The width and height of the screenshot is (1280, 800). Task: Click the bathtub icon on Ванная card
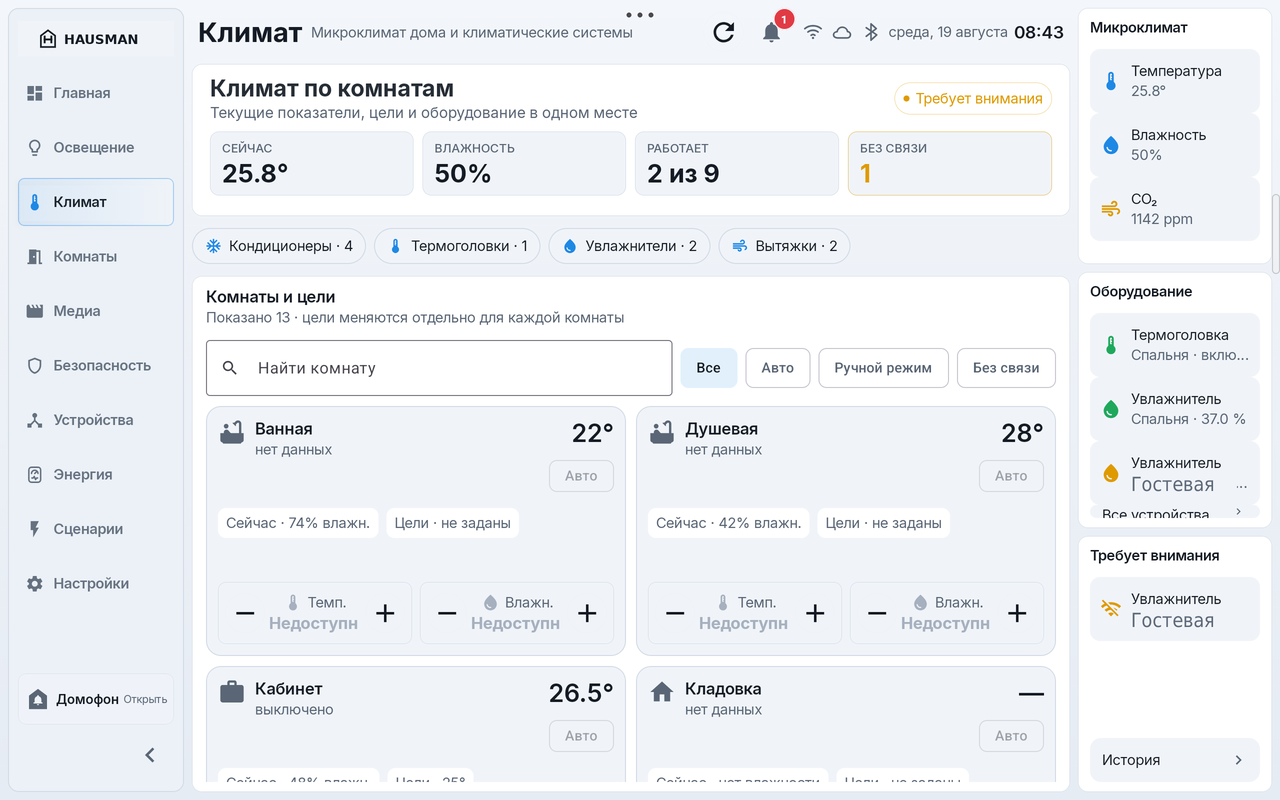[232, 433]
